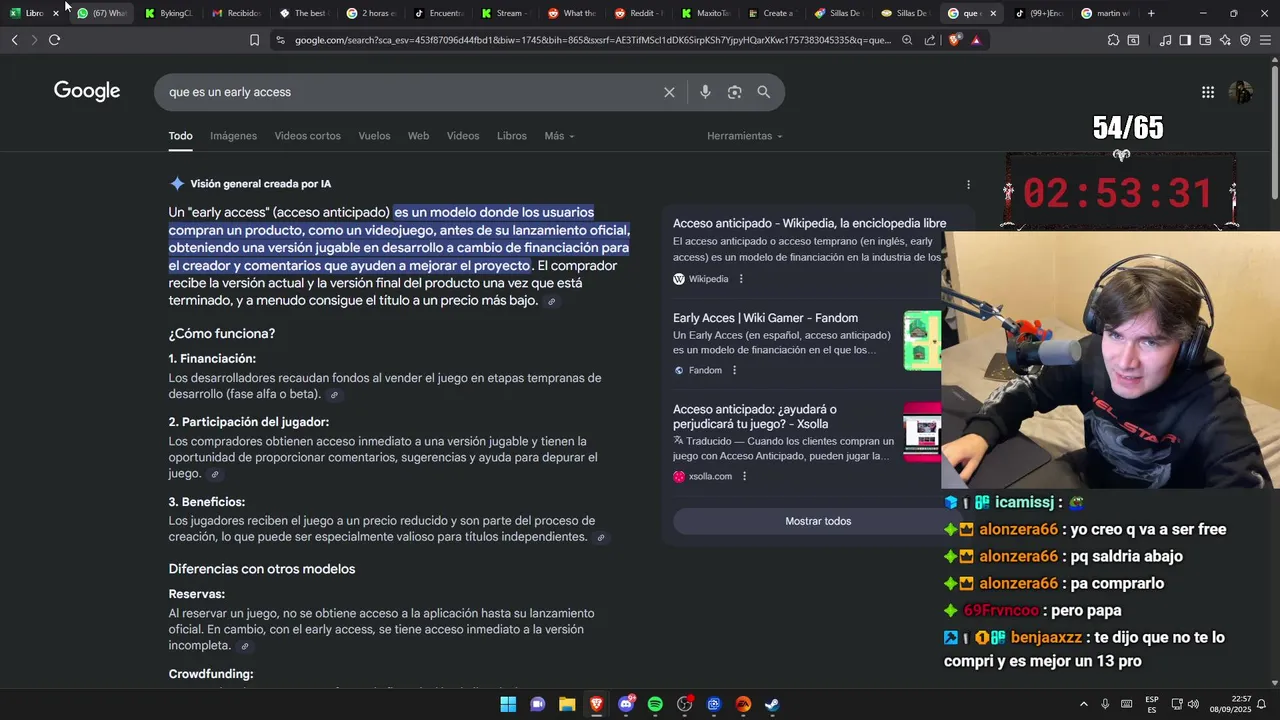Click the Diferencias con otros modelos heading

point(262,569)
